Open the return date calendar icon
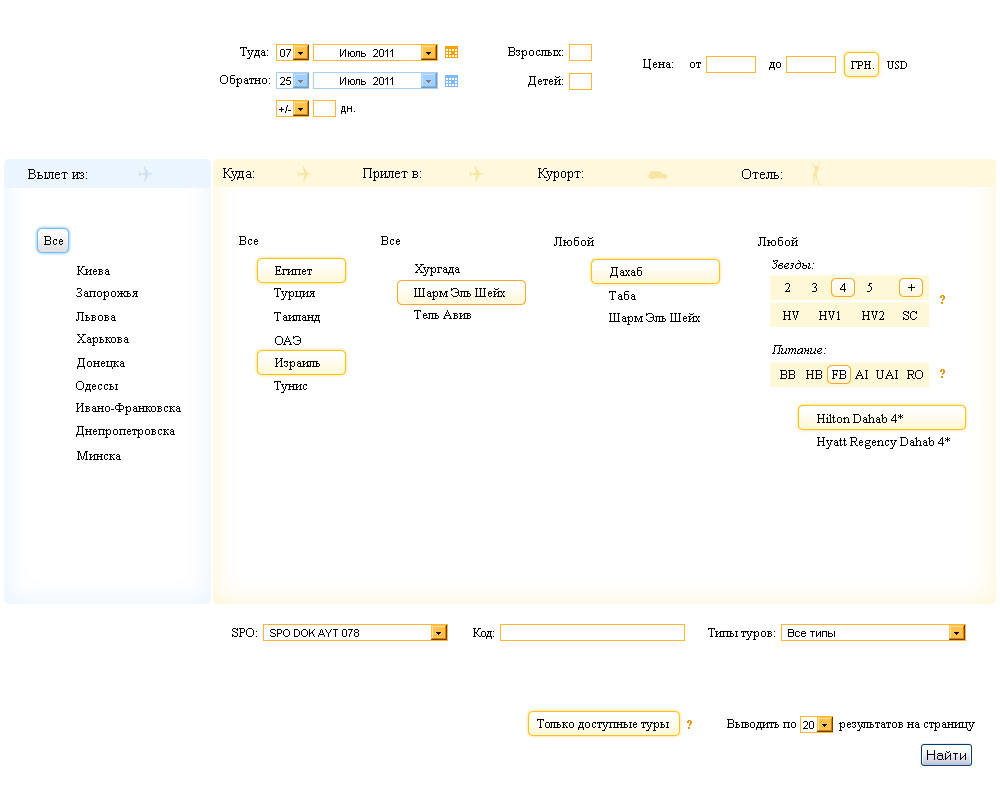Image resolution: width=1000 pixels, height=800 pixels. (451, 81)
